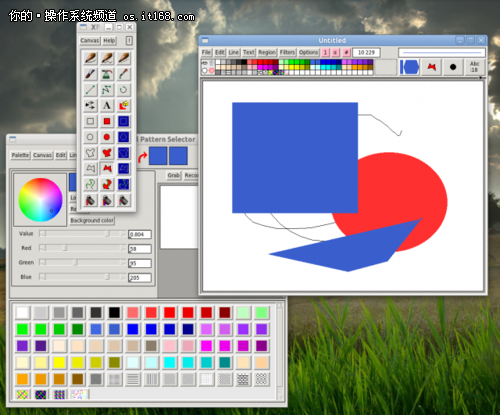The width and height of the screenshot is (500, 415).
Task: Pick the spray can tool
Action: click(107, 74)
